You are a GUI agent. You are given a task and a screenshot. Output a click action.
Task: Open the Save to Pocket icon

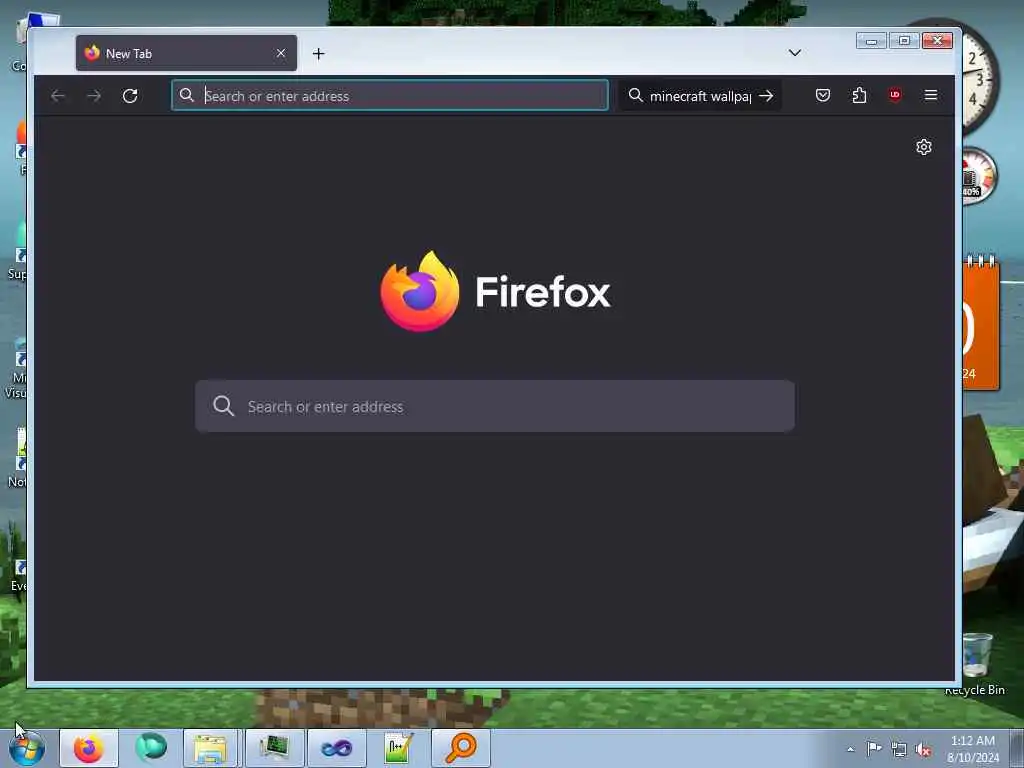(x=823, y=95)
